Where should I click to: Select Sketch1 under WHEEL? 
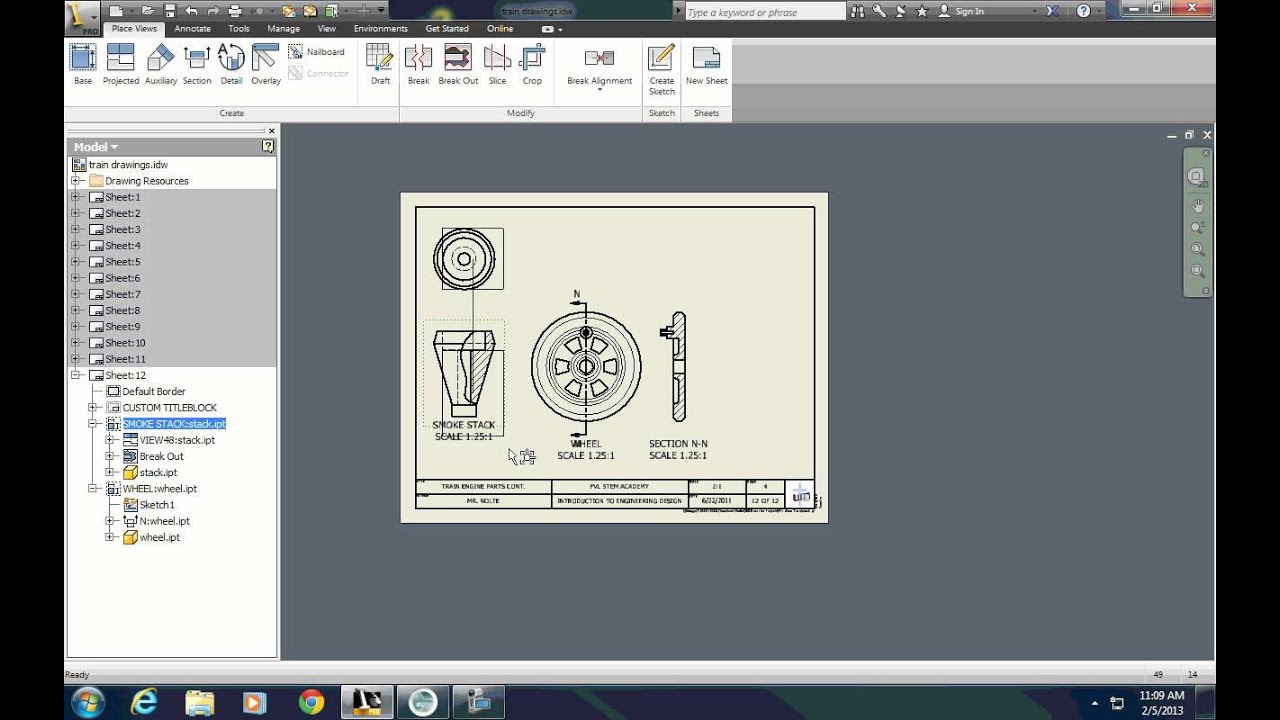click(157, 505)
